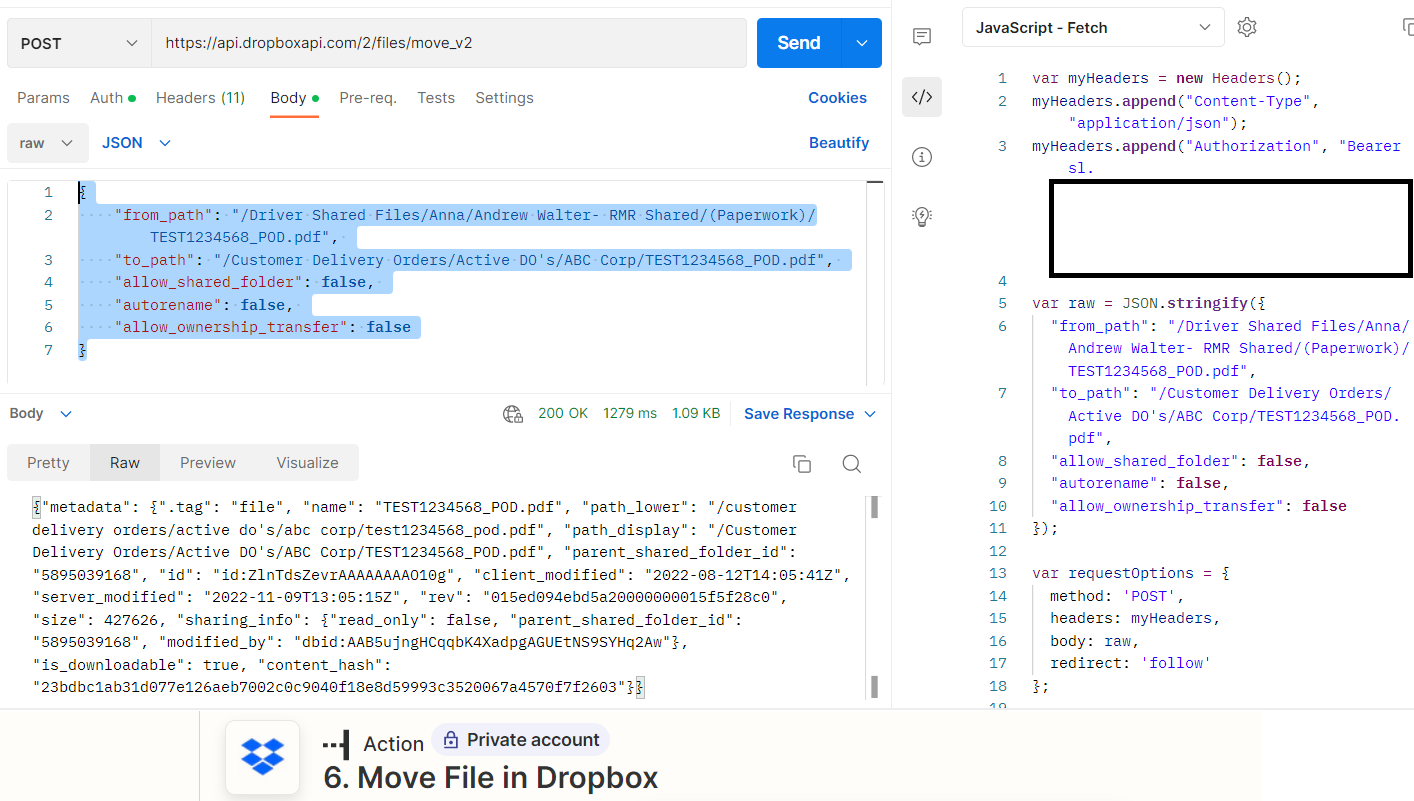Click "headers: myHeaders" line in snippet
The width and height of the screenshot is (1414, 801).
pos(1135,618)
